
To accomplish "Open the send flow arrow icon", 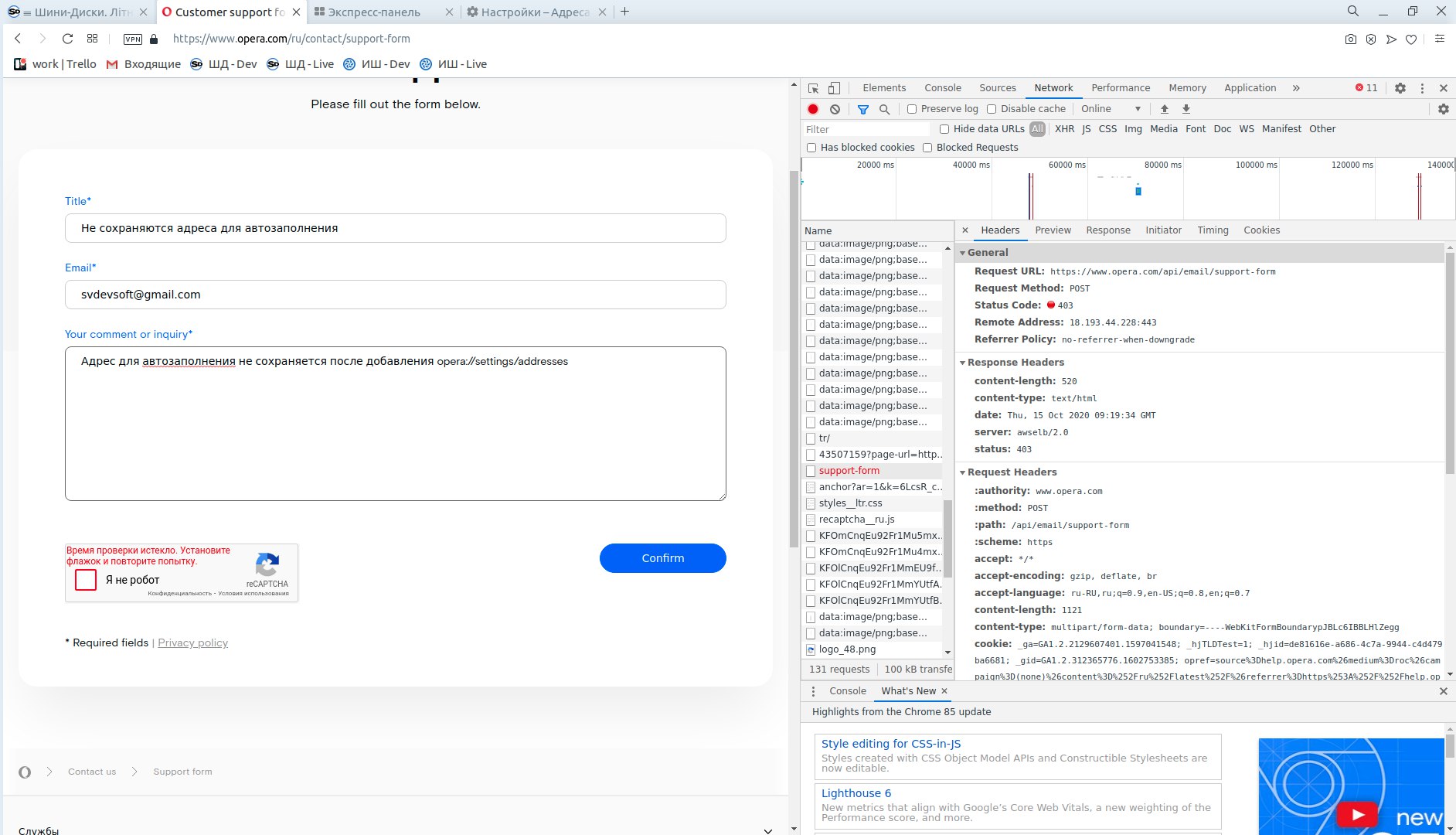I will [x=1391, y=39].
